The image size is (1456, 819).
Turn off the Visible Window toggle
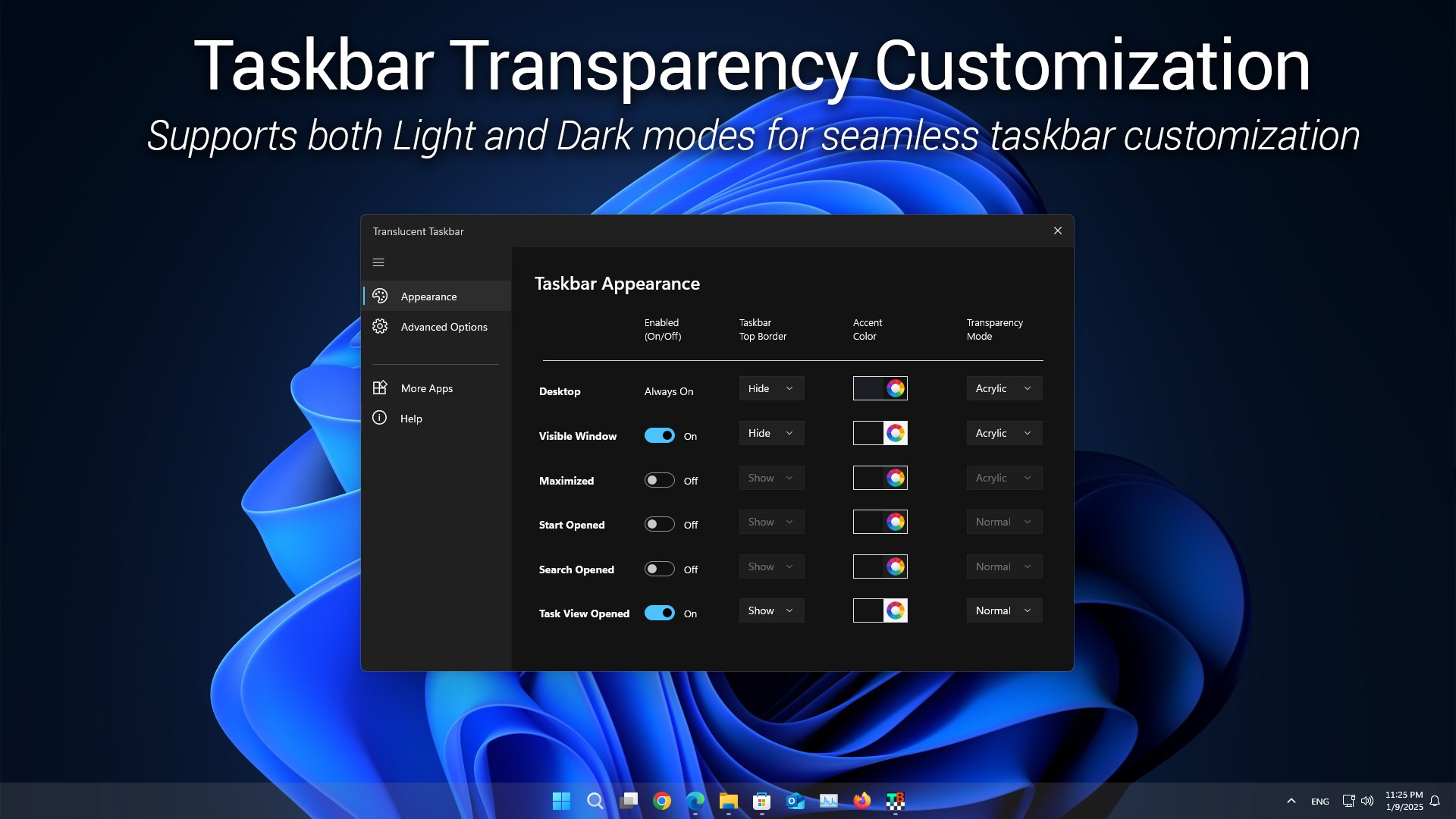659,435
